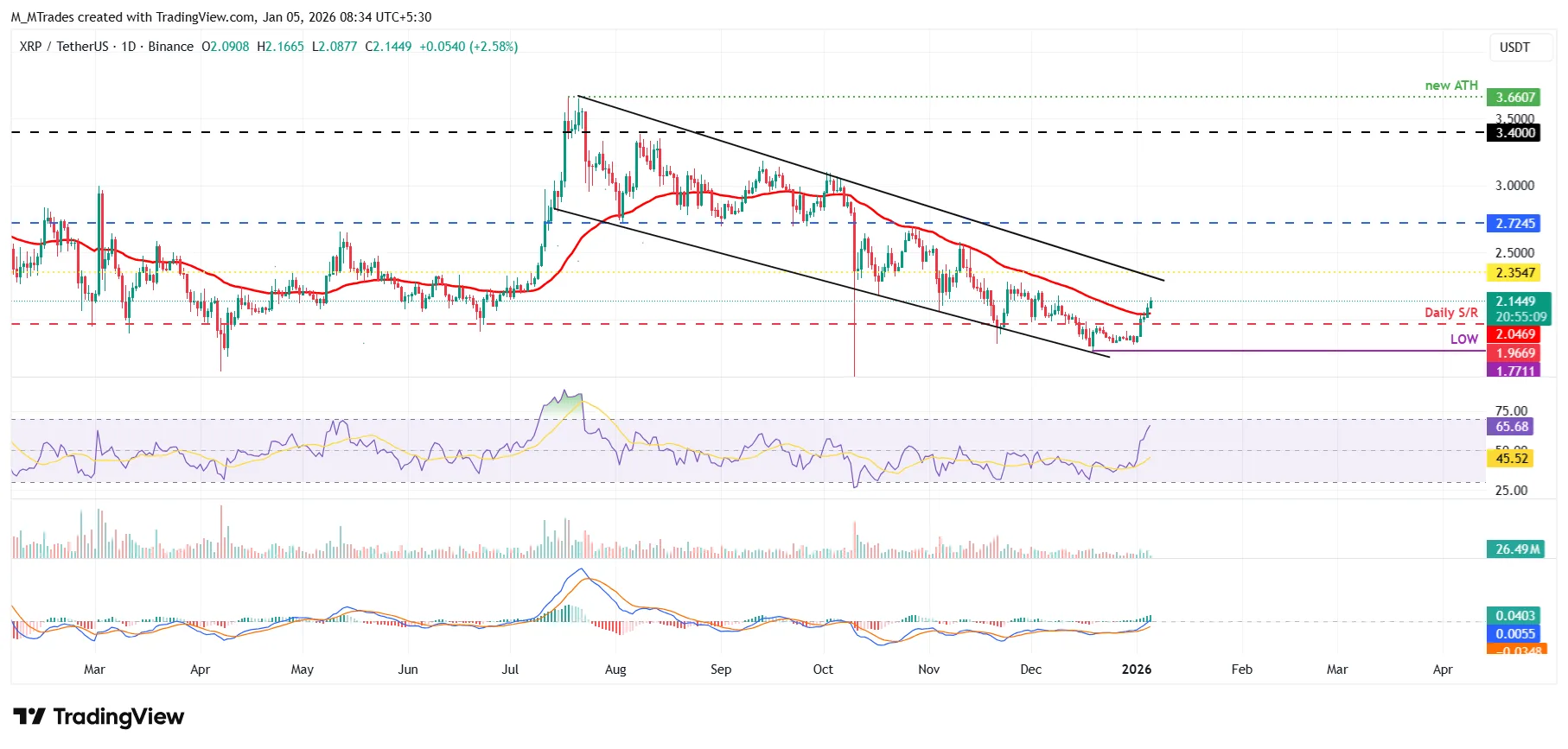This screenshot has height=749, width=1568.
Task: Click the purple 1.7711 LOW price label
Action: coord(1515,371)
